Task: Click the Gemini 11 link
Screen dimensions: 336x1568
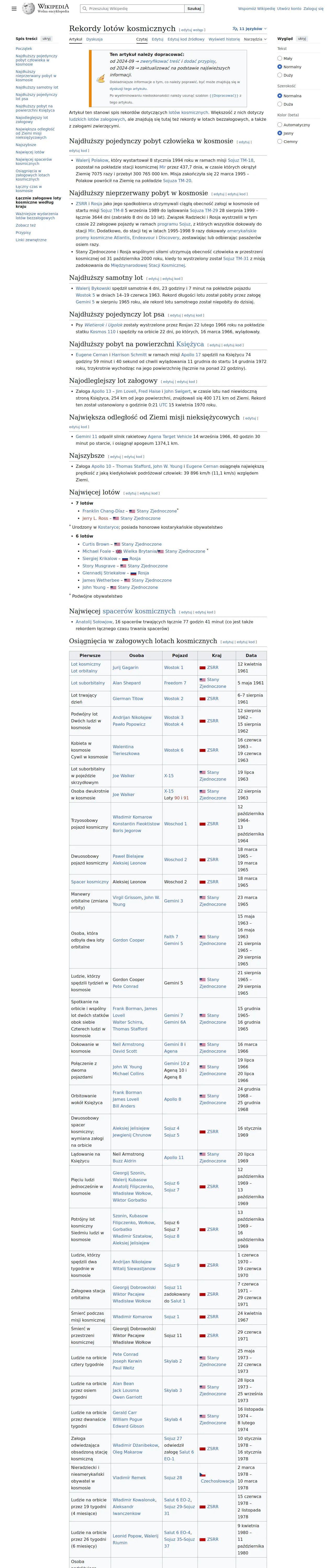Action: pos(86,436)
